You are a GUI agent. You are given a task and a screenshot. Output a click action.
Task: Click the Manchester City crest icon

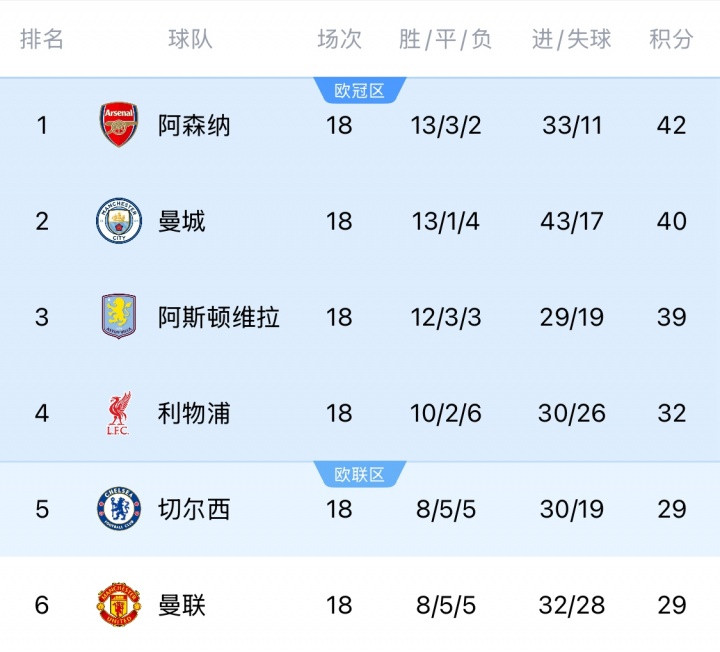point(119,221)
